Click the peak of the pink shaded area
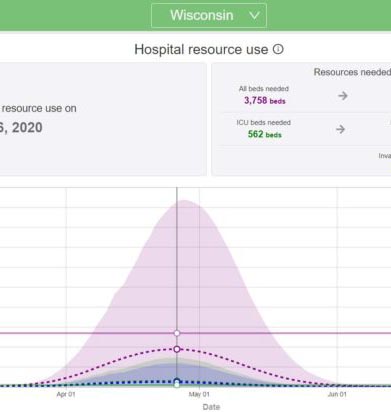Image resolution: width=391 pixels, height=412 pixels. [x=184, y=201]
